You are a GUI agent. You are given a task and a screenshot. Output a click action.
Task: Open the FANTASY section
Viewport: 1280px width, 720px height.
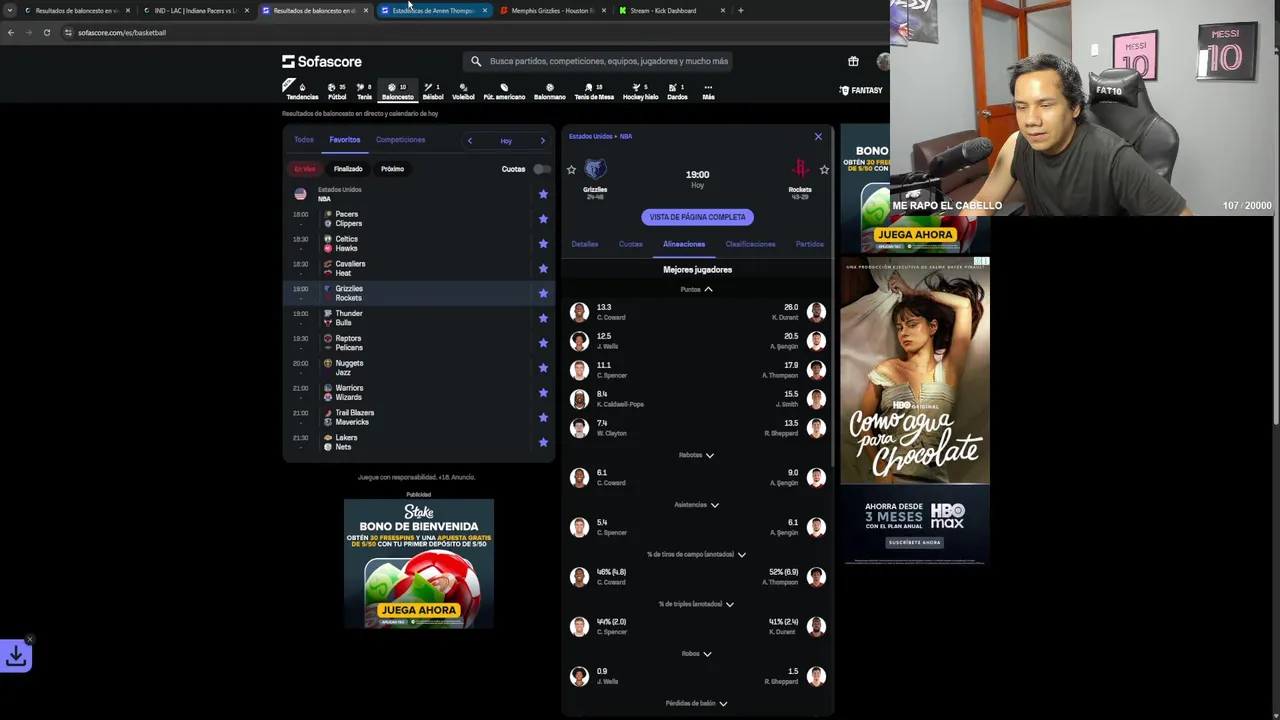coord(861,91)
